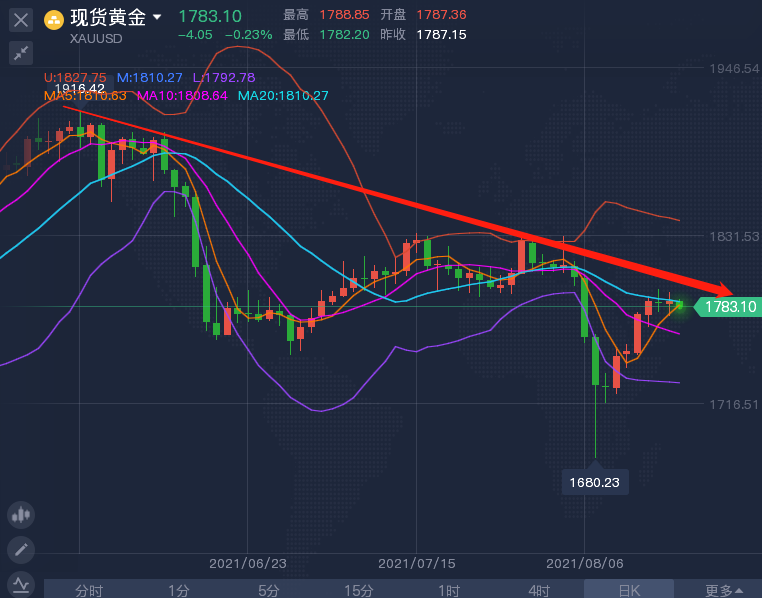Click the -0.23% change percentage
Viewport: 762px width, 598px height.
pyautogui.click(x=248, y=35)
